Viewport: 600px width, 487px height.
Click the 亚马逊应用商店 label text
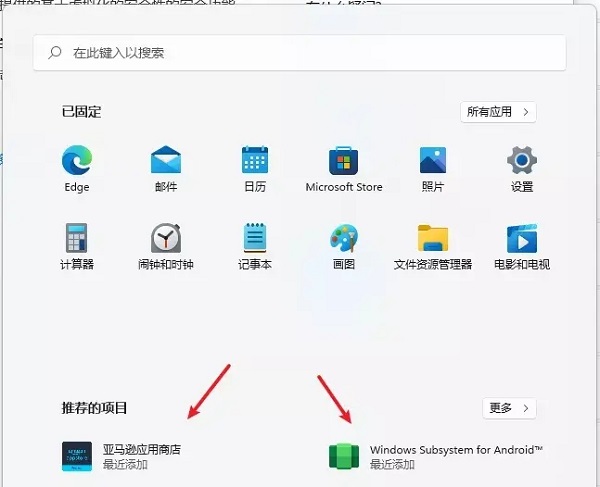coord(142,450)
